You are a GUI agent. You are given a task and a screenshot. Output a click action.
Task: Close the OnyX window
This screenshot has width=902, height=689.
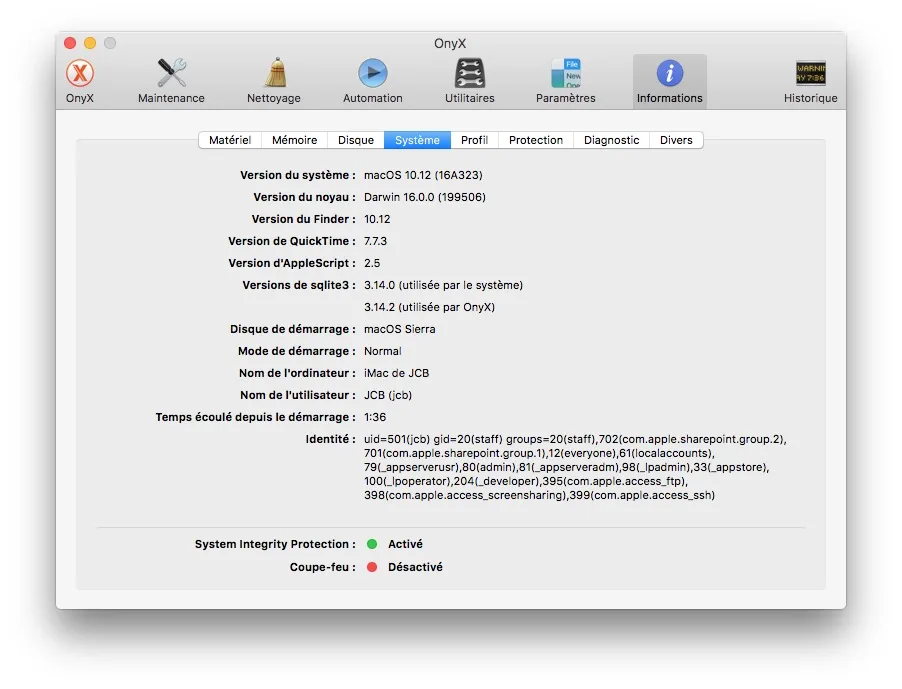coord(70,43)
